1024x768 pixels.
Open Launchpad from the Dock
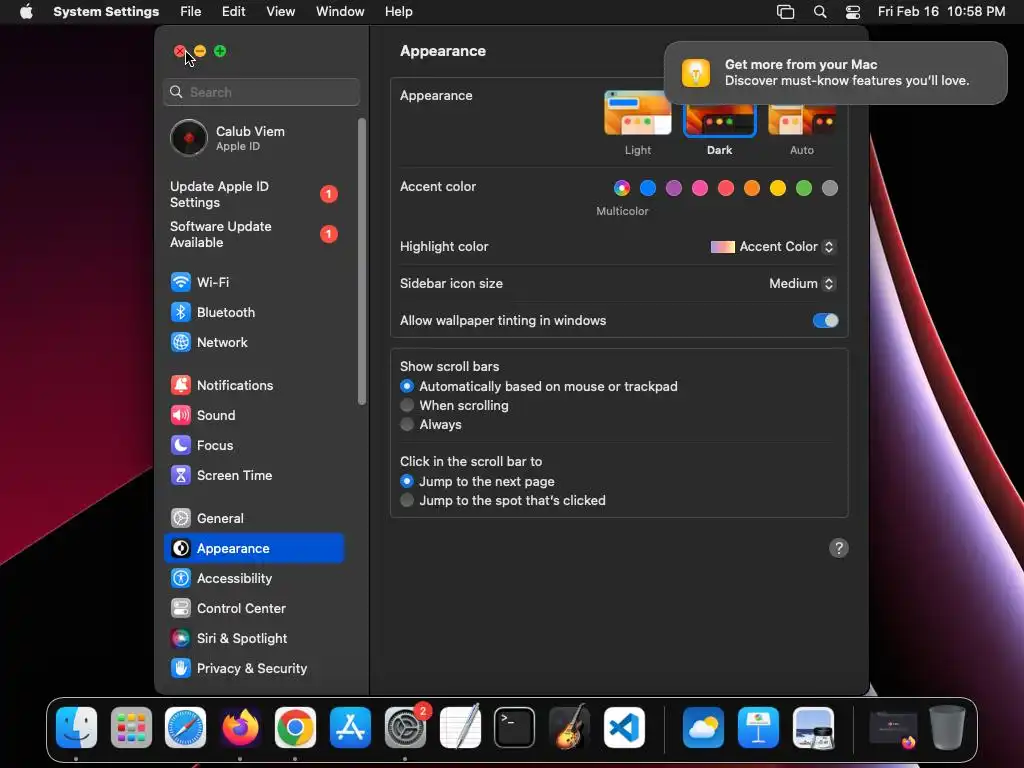[131, 728]
